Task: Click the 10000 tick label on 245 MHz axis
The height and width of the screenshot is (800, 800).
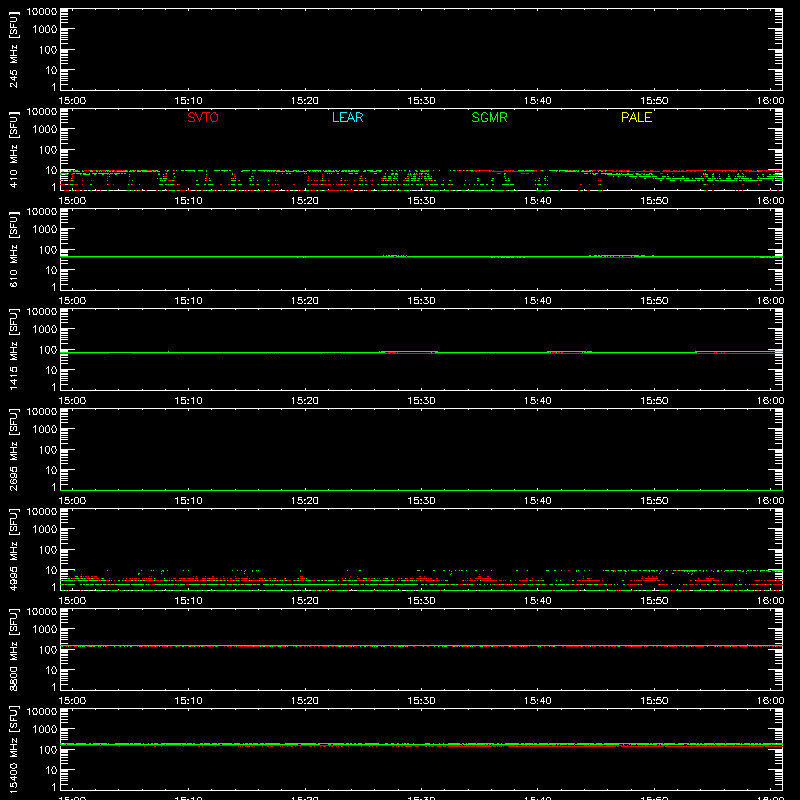Action: [42, 12]
